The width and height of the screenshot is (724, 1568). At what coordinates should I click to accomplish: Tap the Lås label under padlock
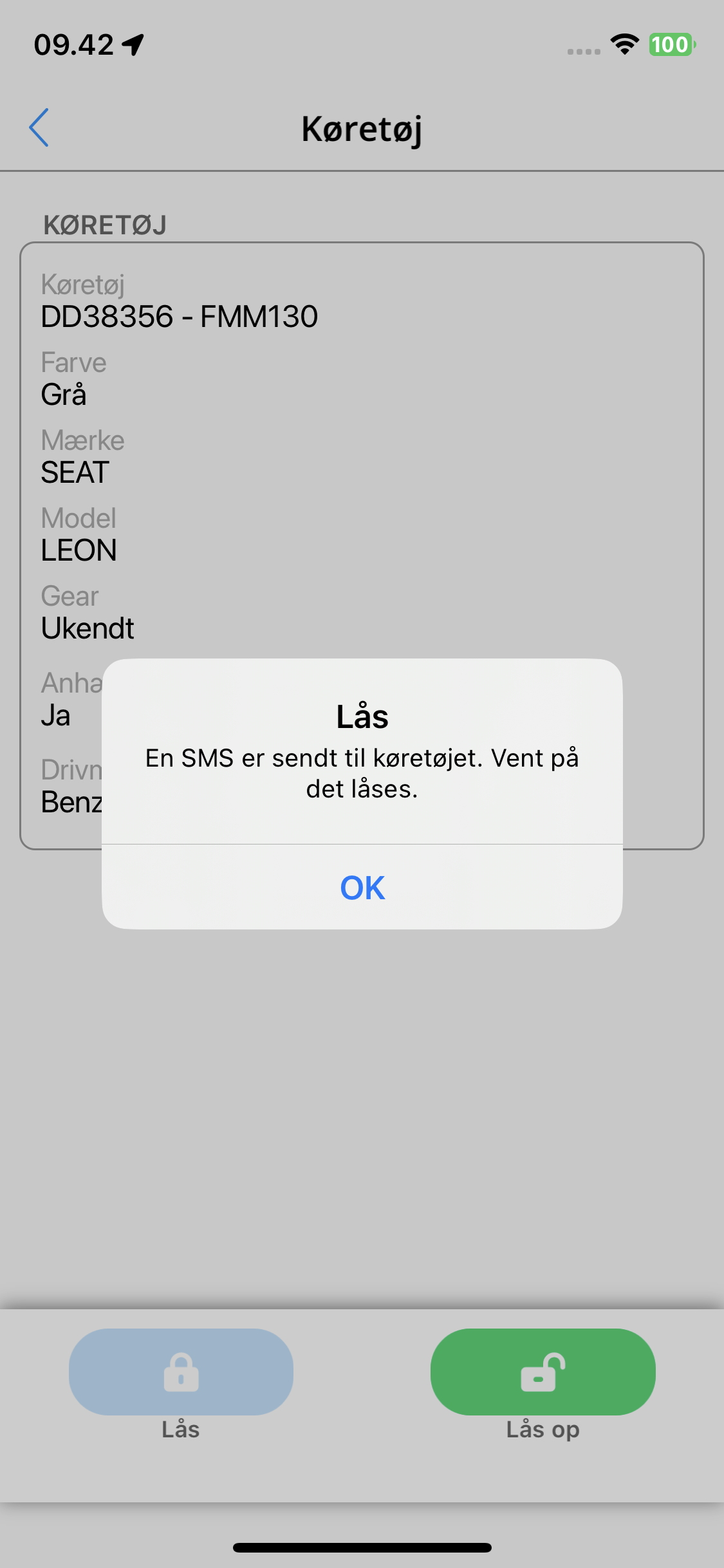(181, 1429)
